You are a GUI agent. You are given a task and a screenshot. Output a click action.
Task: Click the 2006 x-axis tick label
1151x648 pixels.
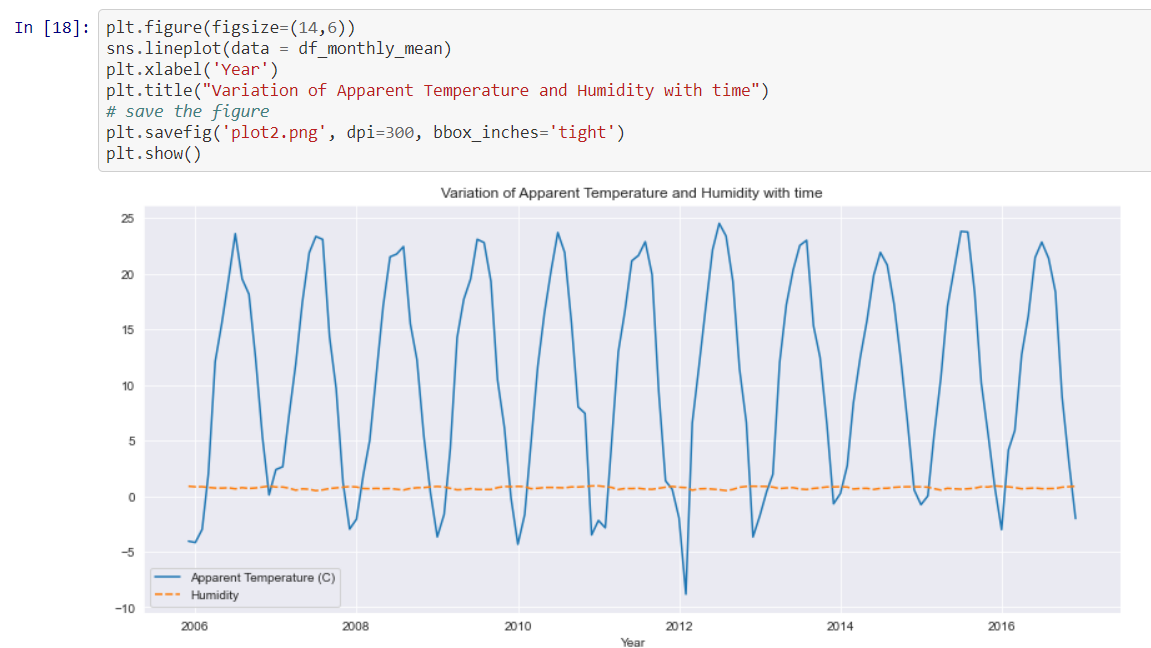pos(194,625)
